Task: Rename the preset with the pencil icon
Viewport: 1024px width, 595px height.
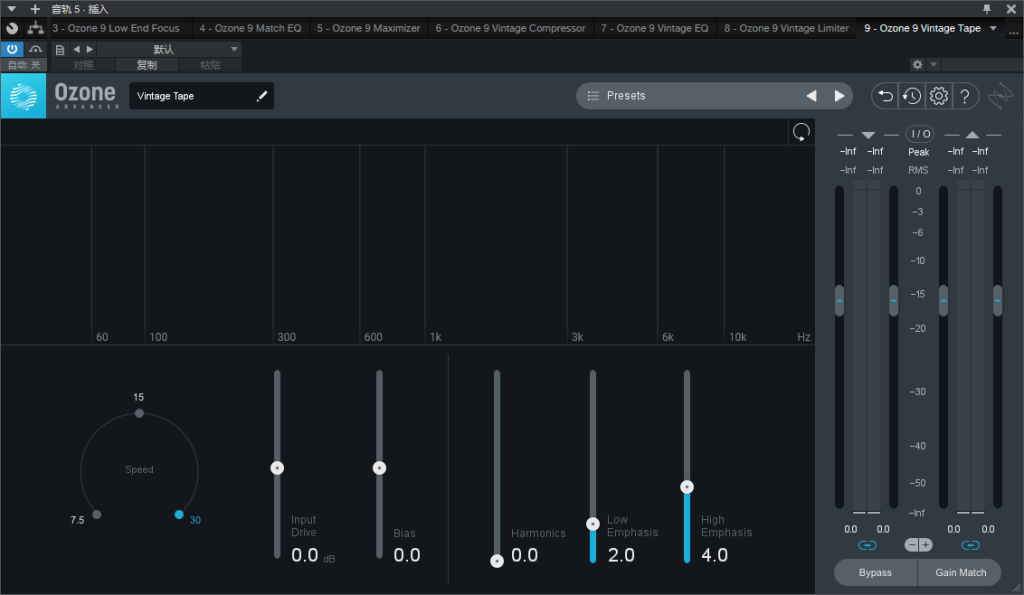Action: coord(262,96)
